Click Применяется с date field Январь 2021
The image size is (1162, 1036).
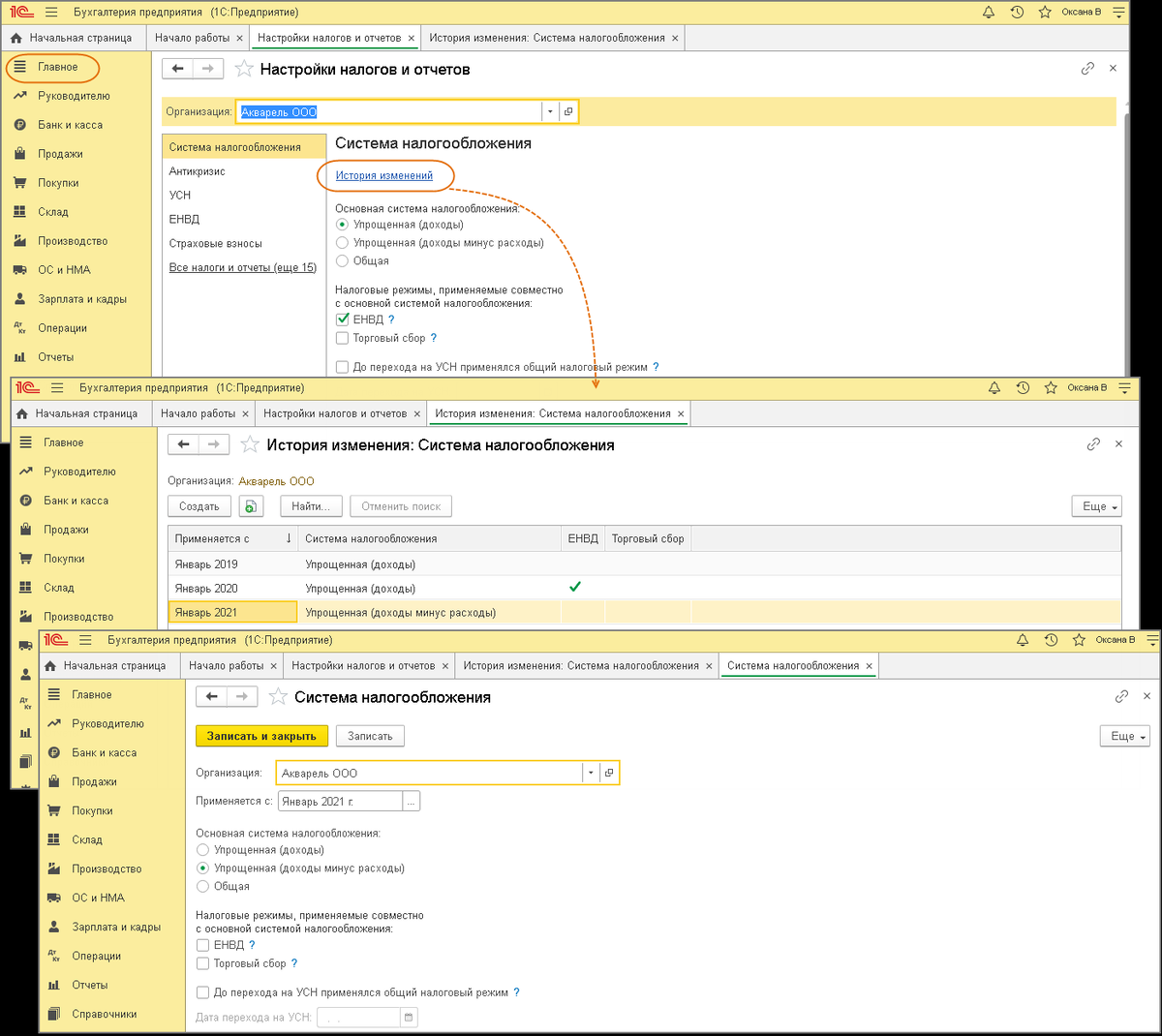pos(340,801)
